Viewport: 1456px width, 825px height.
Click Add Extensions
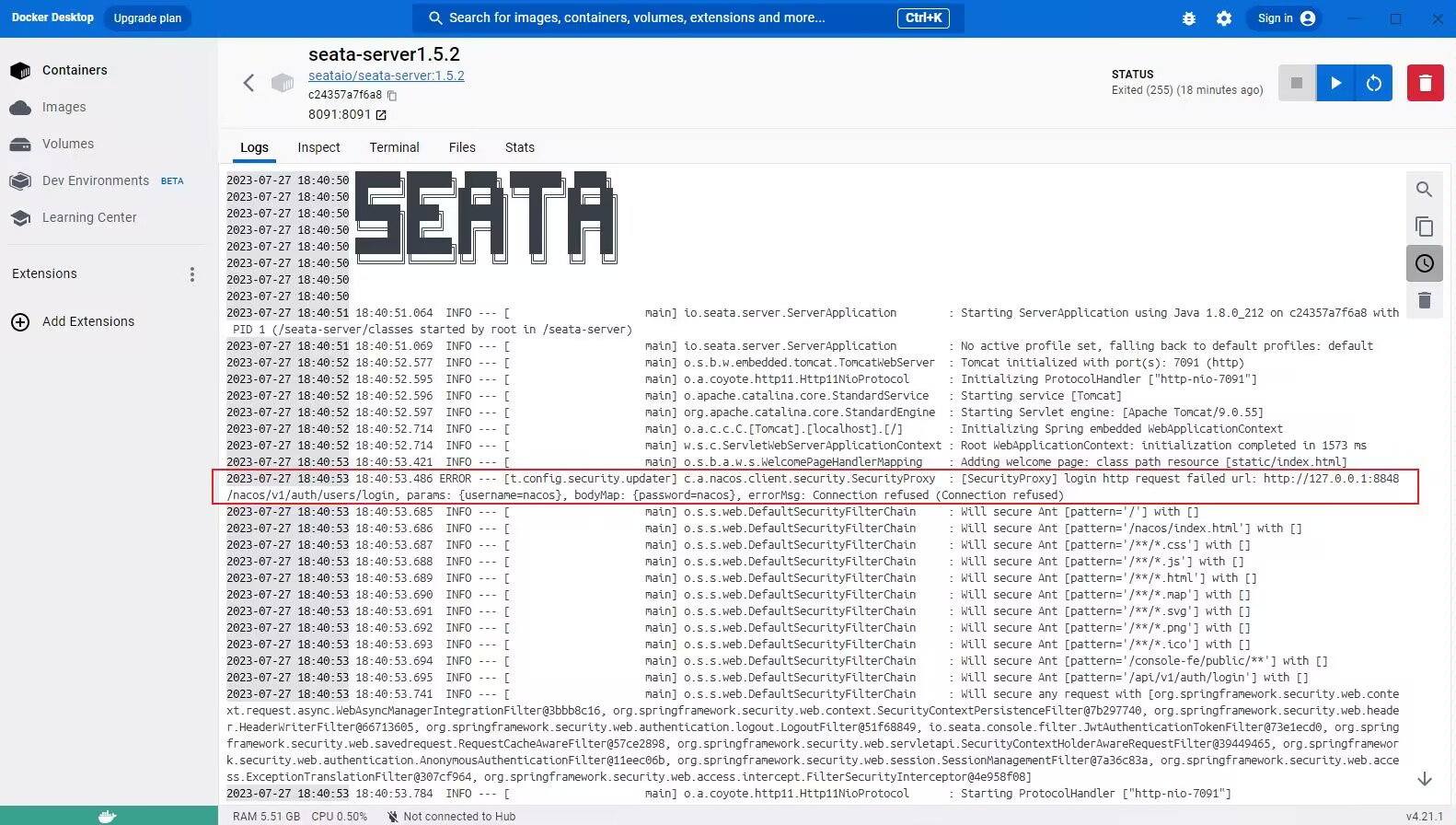coord(88,321)
